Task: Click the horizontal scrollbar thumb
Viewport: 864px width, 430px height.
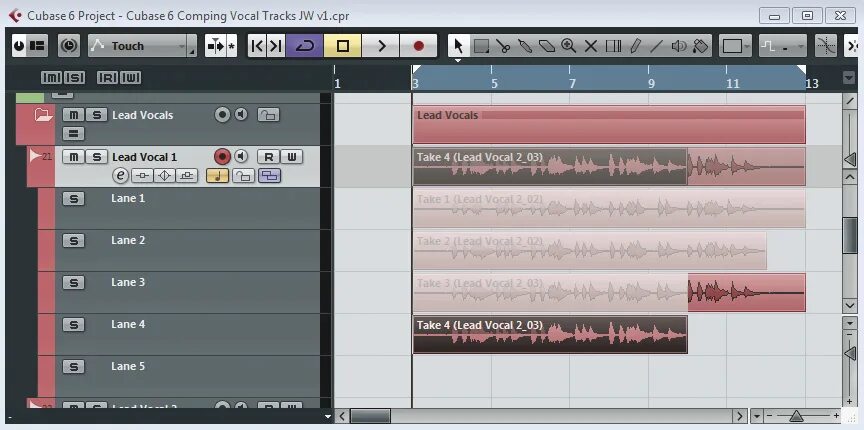Action: coord(370,416)
